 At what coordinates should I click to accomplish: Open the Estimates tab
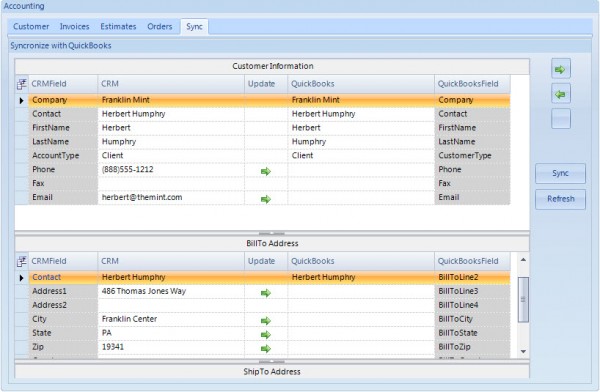pos(118,26)
